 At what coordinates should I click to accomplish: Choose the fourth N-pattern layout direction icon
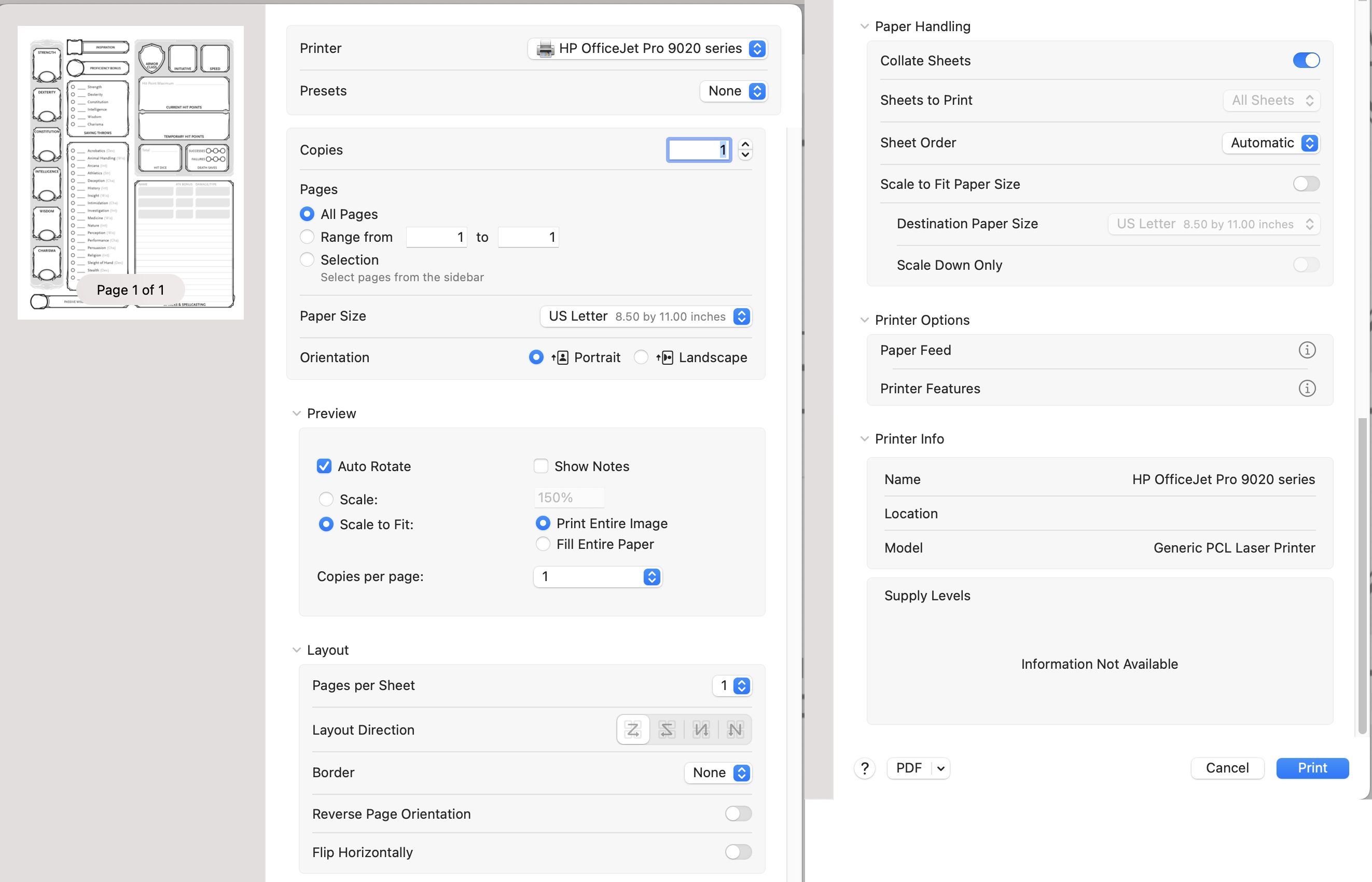pyautogui.click(x=734, y=729)
